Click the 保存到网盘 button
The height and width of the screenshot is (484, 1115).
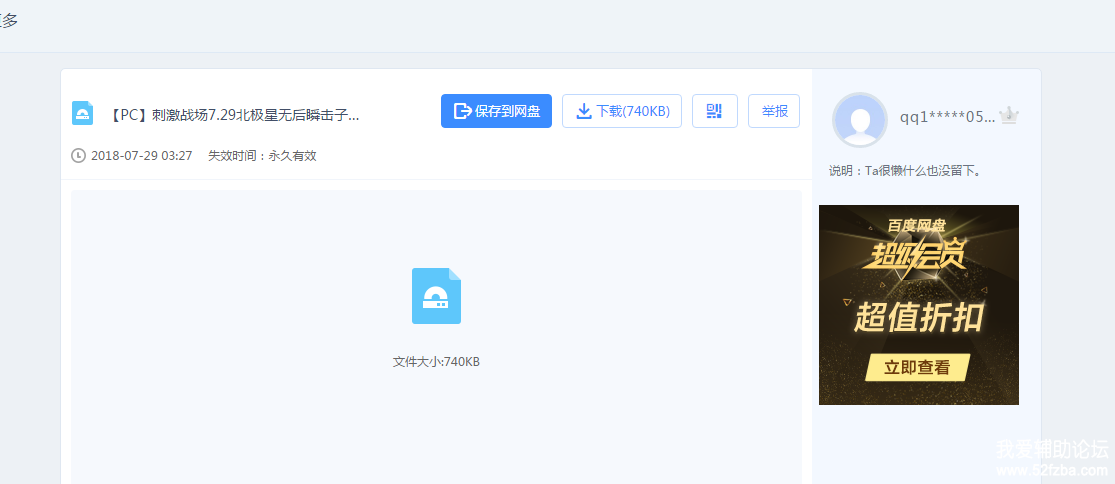click(x=496, y=111)
